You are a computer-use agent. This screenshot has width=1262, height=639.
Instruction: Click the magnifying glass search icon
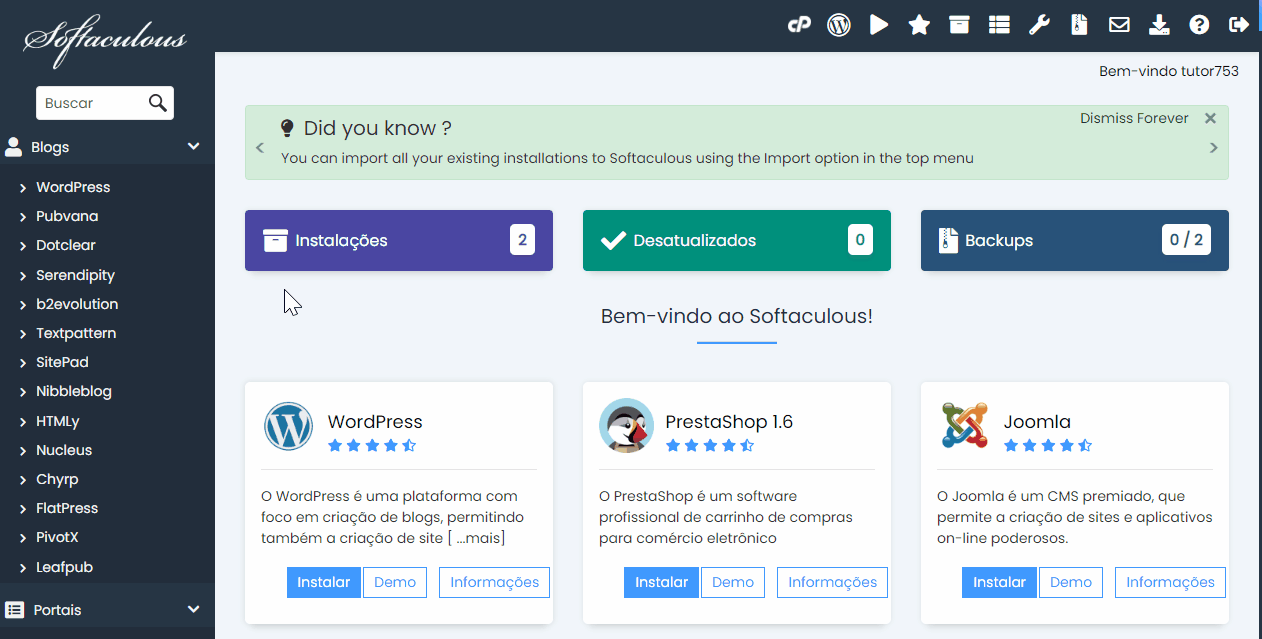157,103
